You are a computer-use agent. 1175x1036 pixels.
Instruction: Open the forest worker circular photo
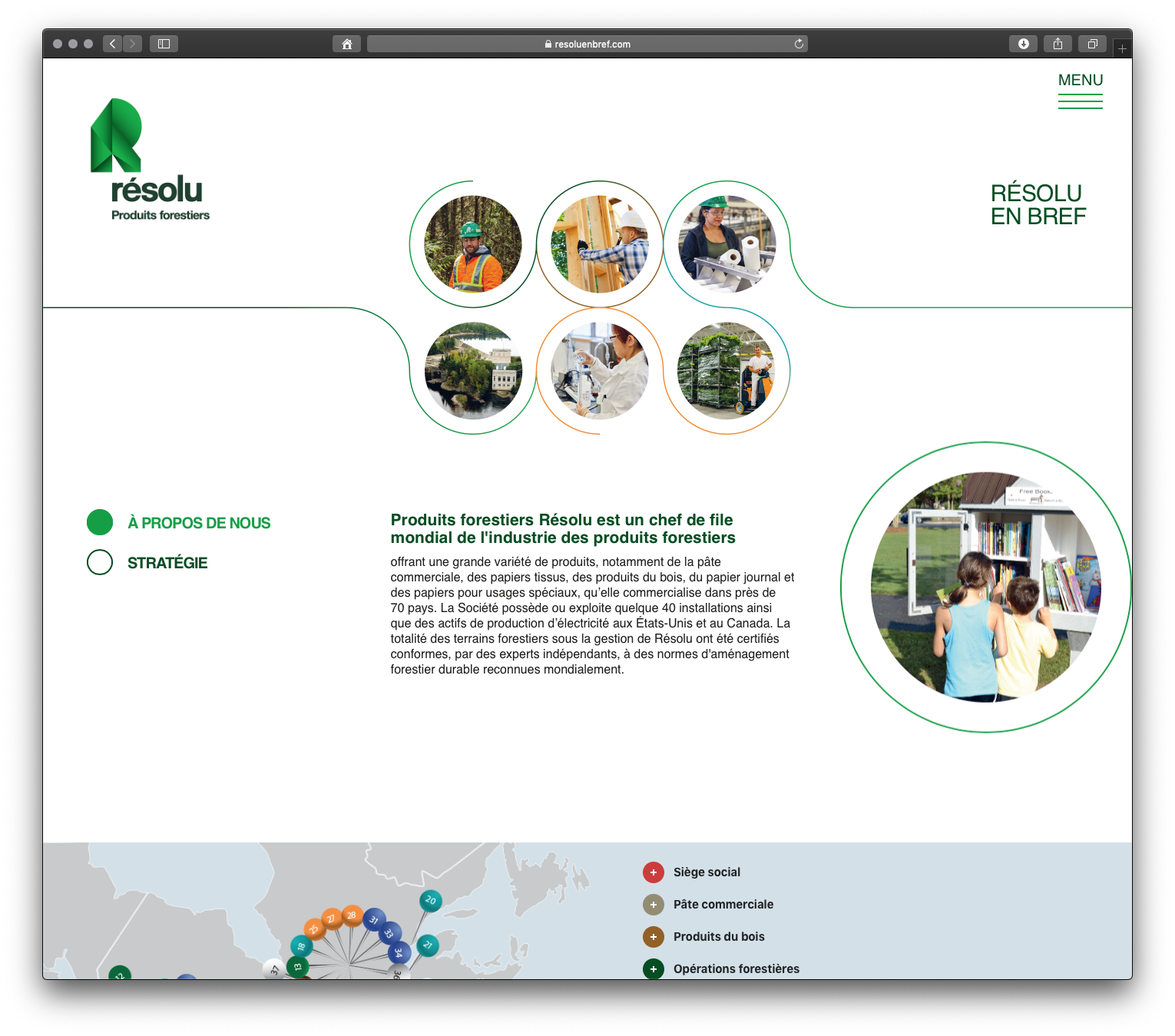click(473, 244)
